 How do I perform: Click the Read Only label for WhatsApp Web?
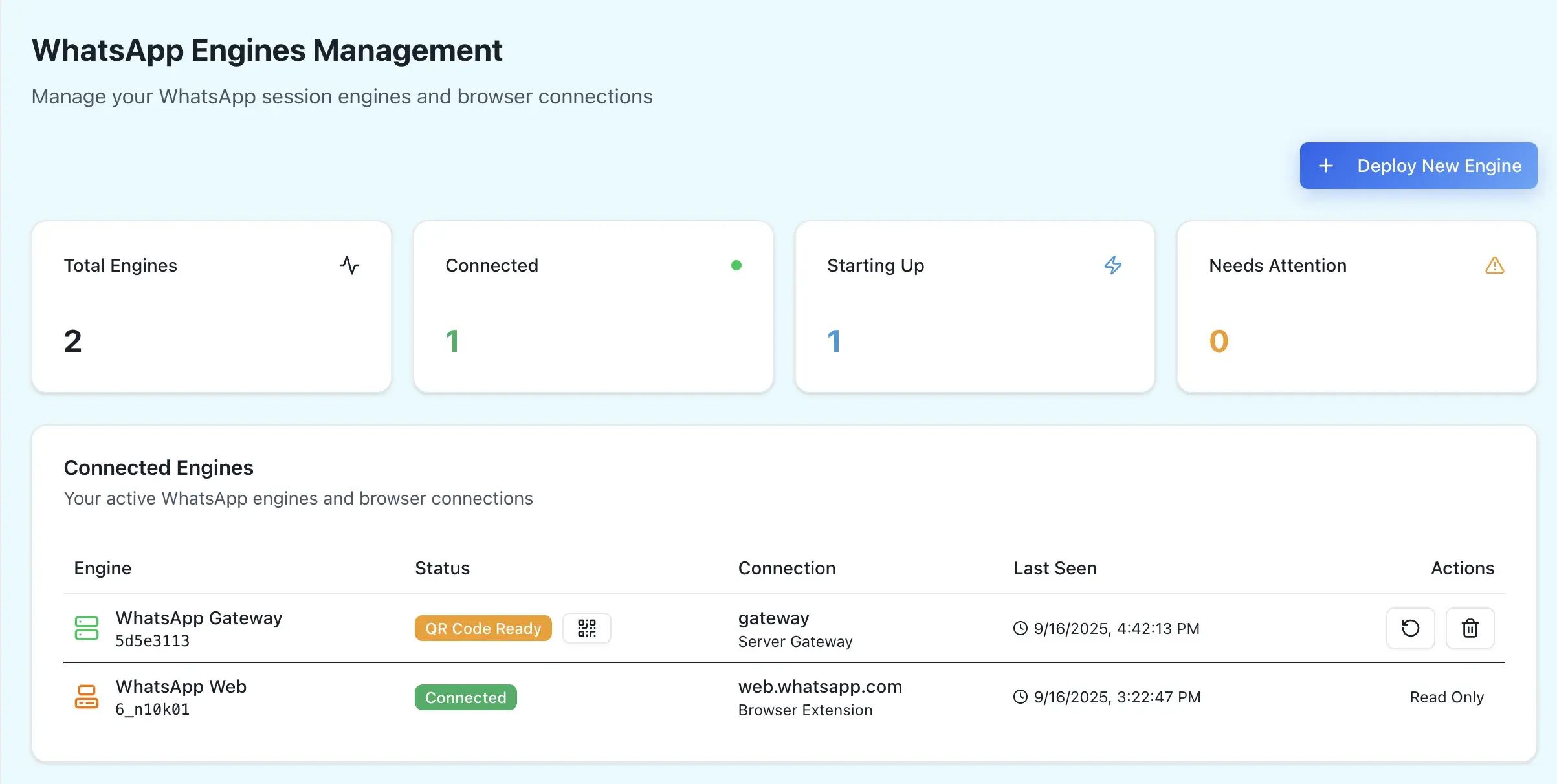click(x=1447, y=697)
